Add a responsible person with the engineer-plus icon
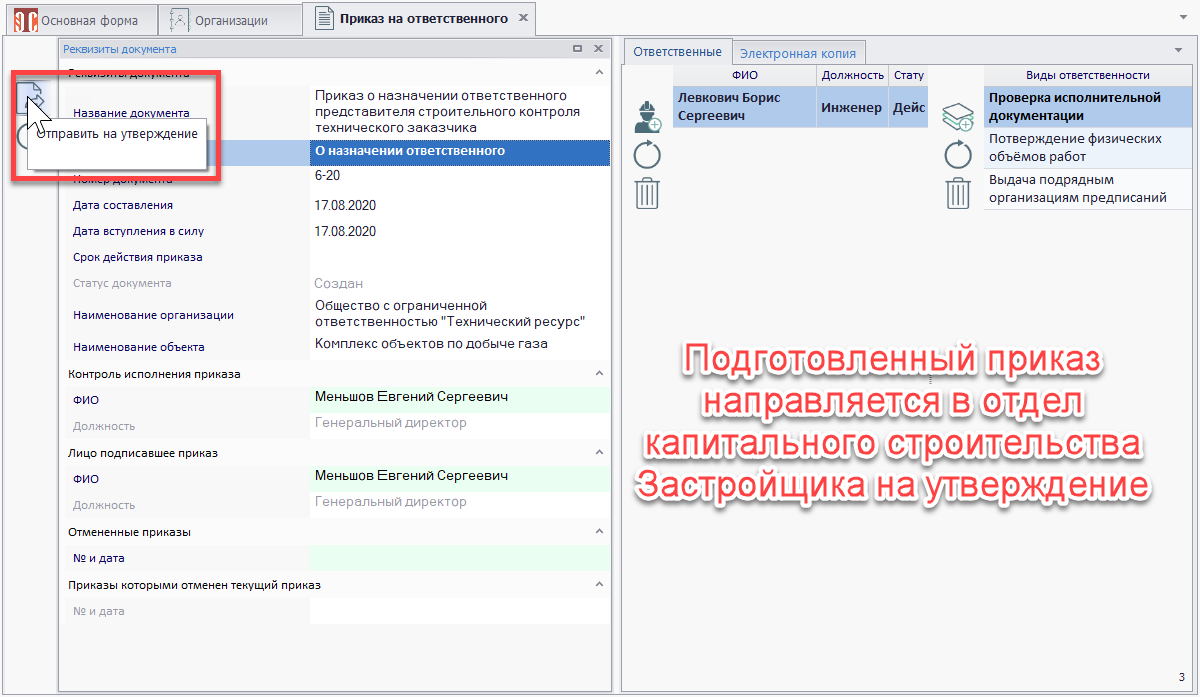Screen dimensions: 1200x697 point(648,117)
